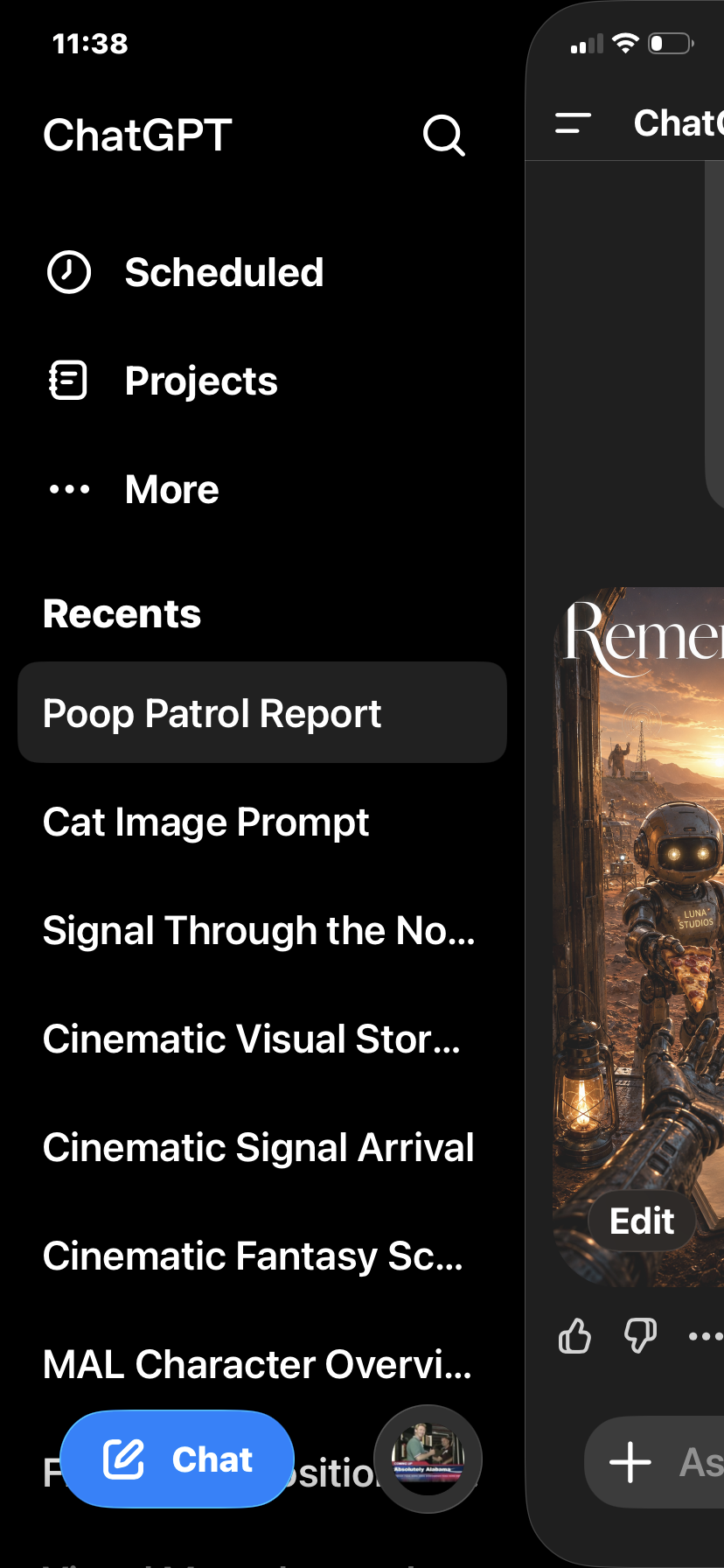Tap the search magnifier icon
724x1568 pixels.
(x=444, y=136)
